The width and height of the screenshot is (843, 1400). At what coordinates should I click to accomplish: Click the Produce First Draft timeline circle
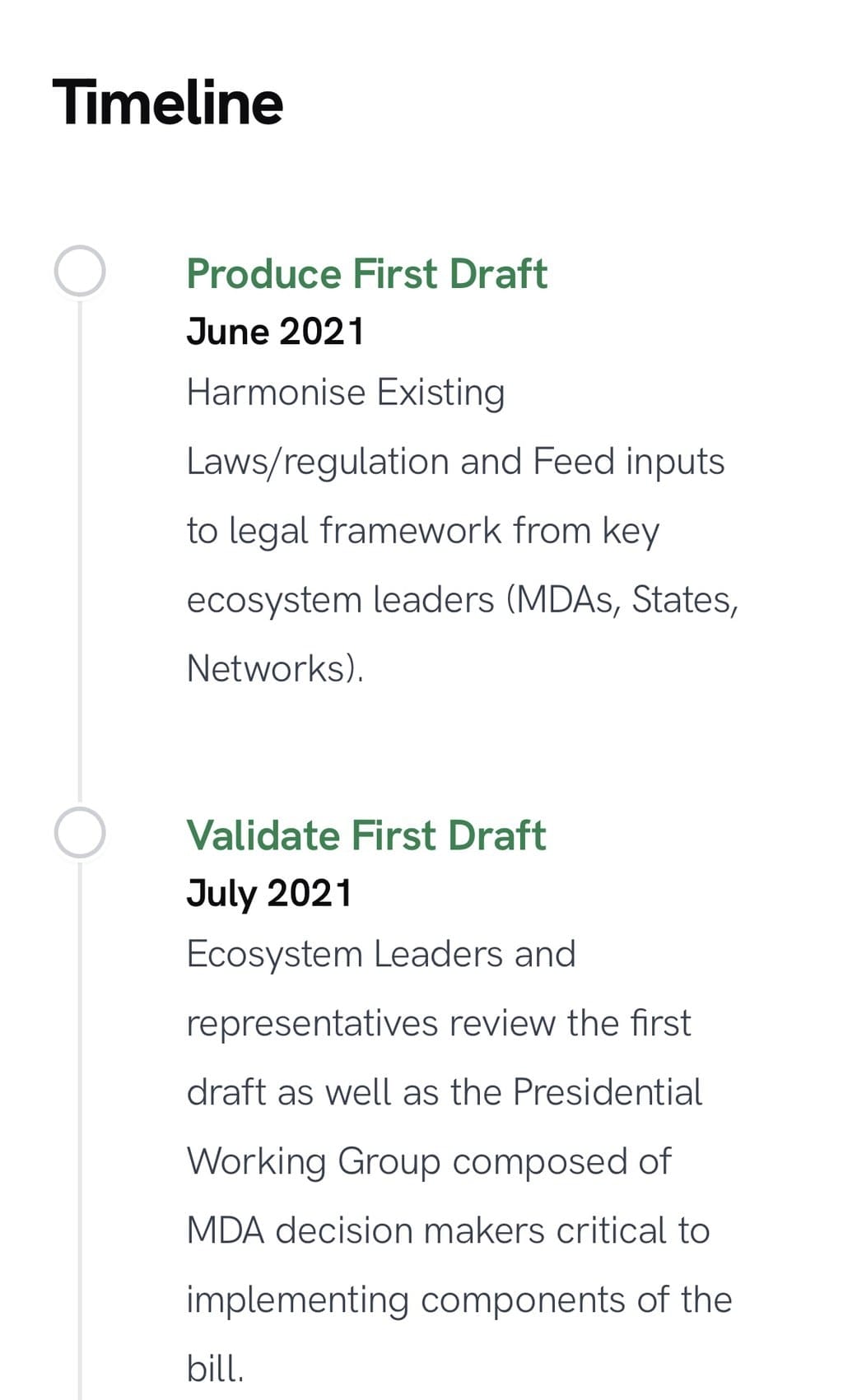click(x=80, y=271)
